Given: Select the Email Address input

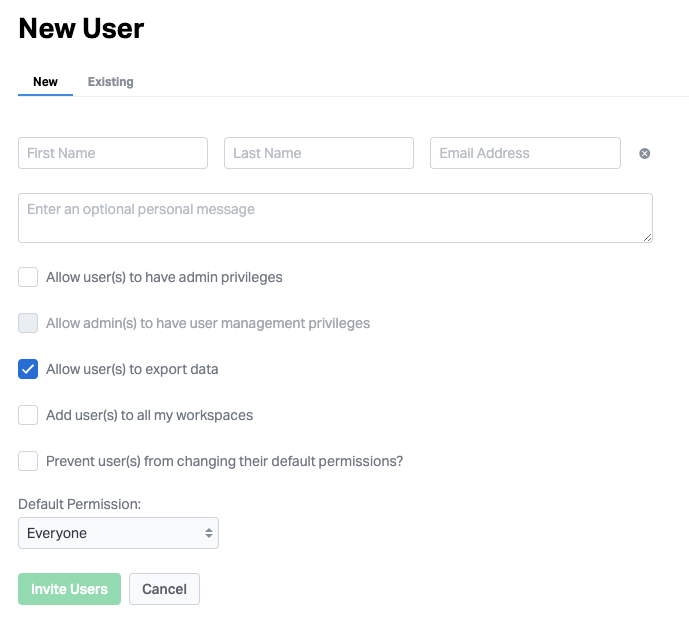Looking at the screenshot, I should coord(525,153).
